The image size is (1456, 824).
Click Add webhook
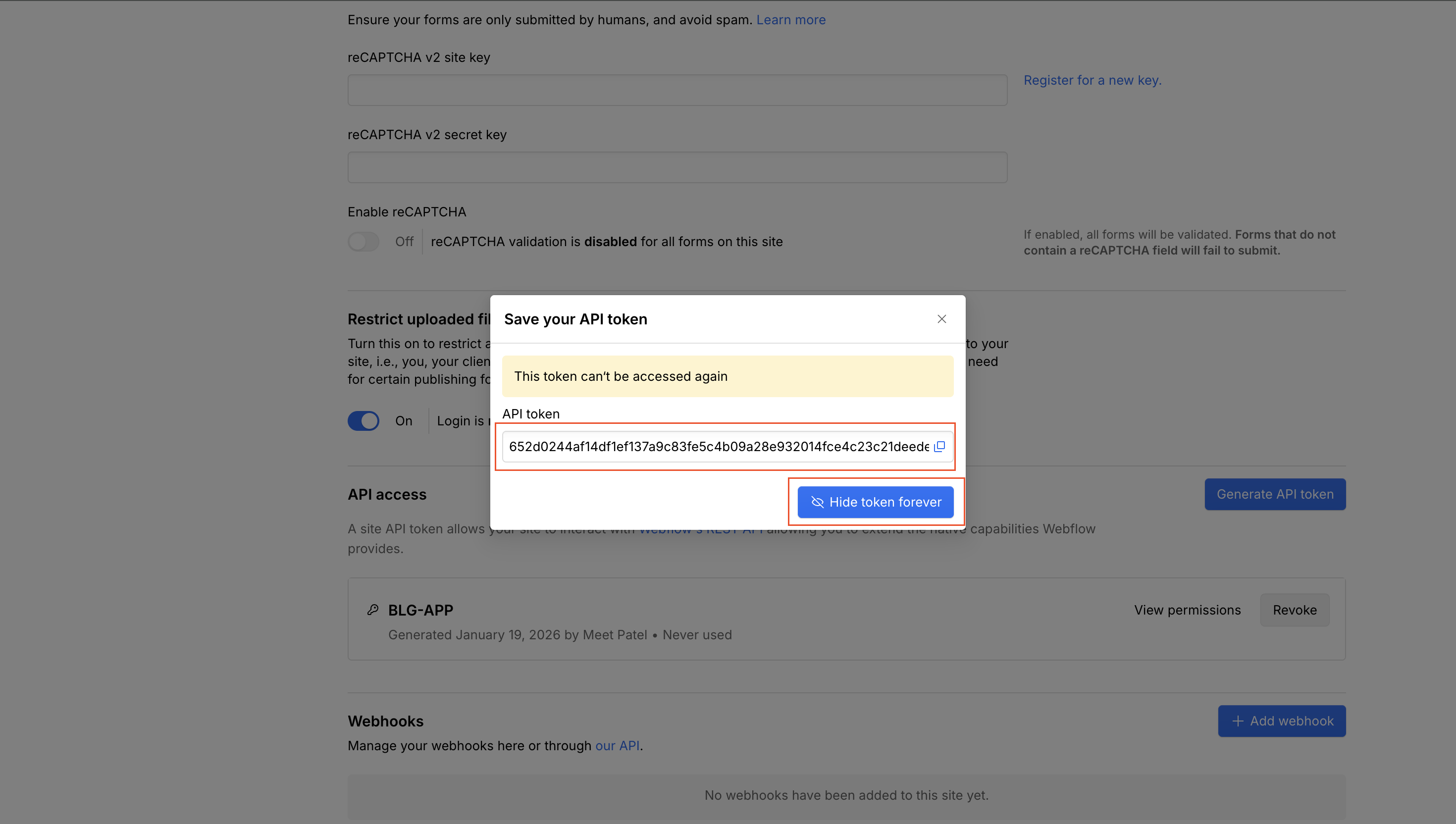pos(1282,721)
